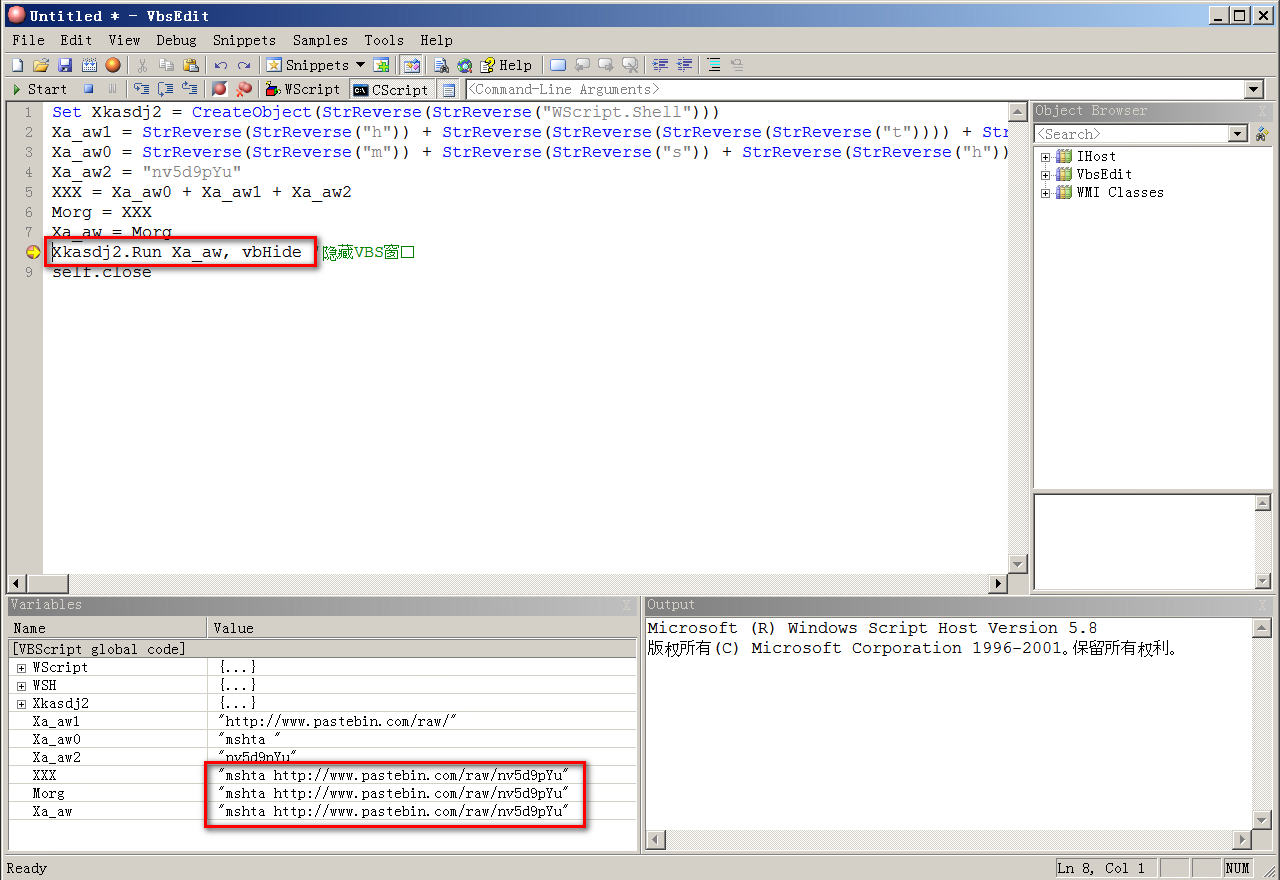The width and height of the screenshot is (1280, 880).
Task: Click the Name column header in Variables
Action: coord(108,628)
